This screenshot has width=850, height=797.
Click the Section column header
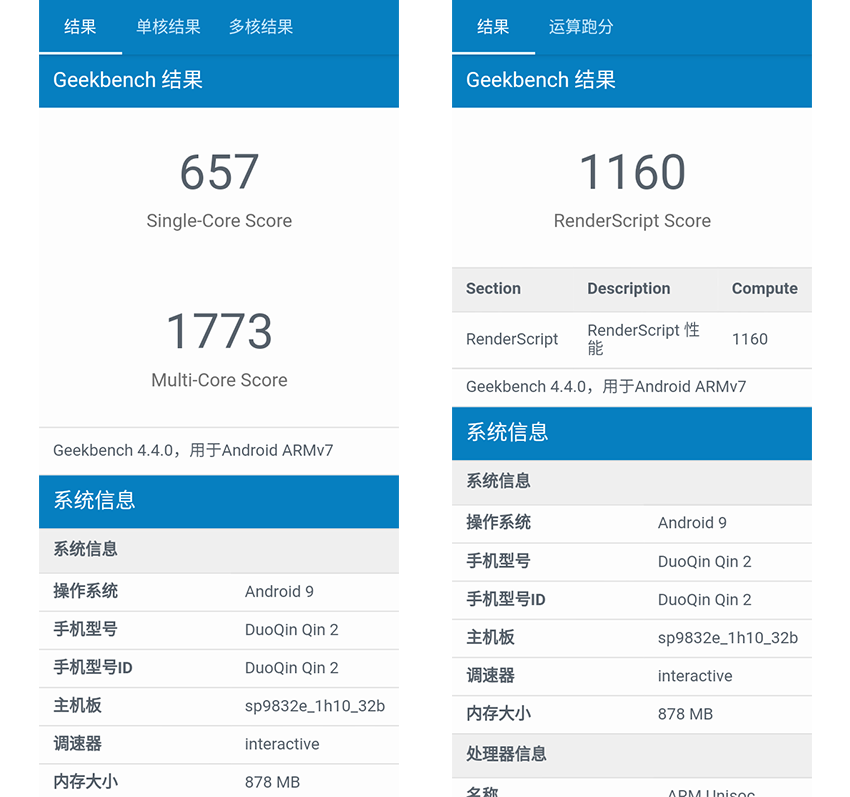(x=493, y=289)
